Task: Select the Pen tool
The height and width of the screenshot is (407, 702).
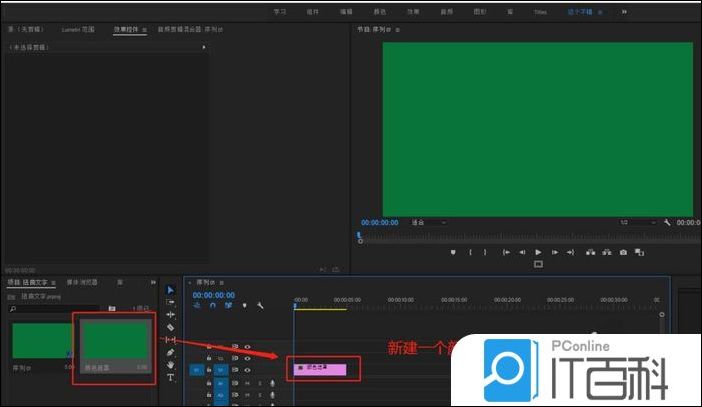Action: coord(170,353)
